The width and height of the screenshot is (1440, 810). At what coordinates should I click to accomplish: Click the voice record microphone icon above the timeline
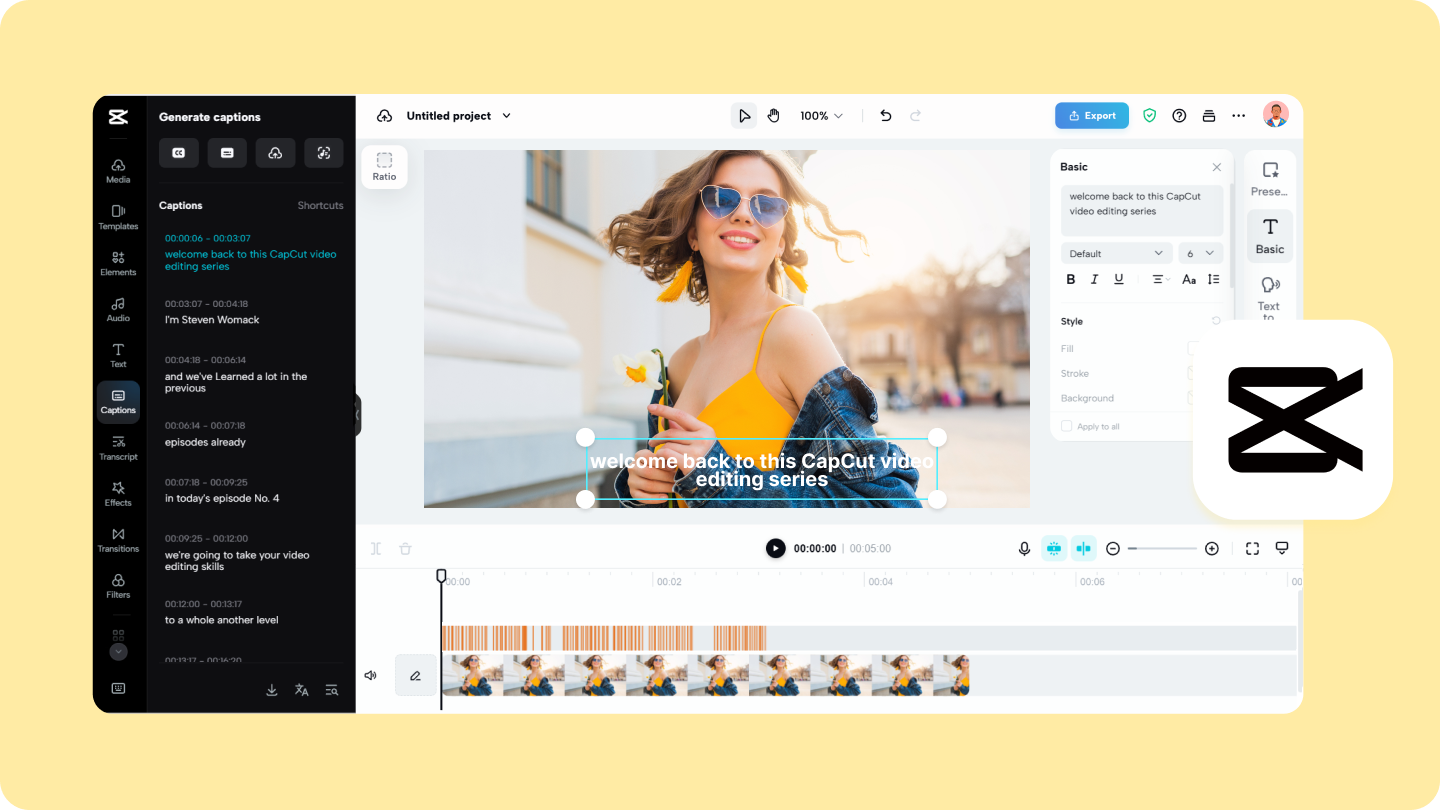[x=1024, y=548]
